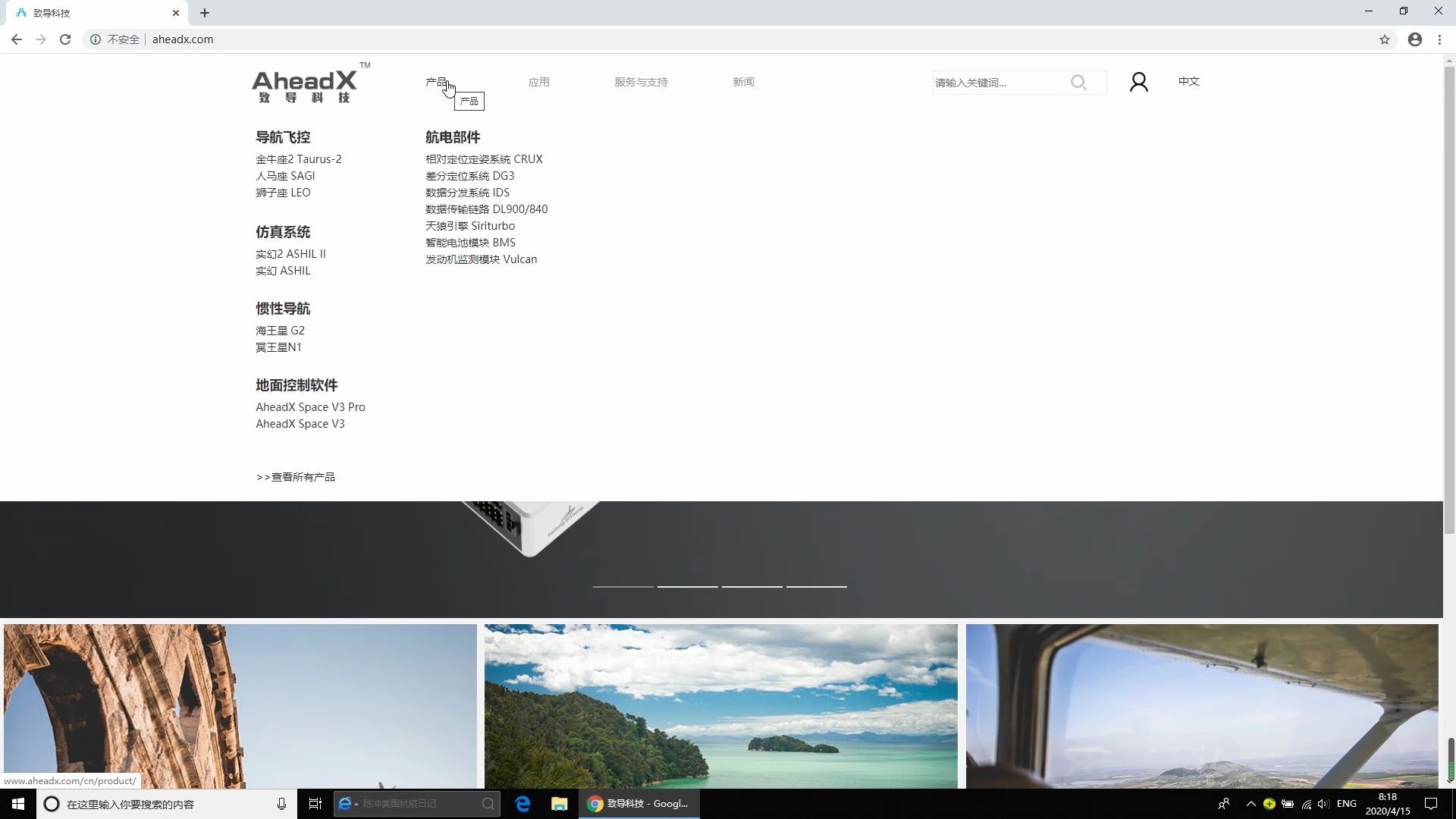Select the first carousel slide indicator
Screen dimensions: 1456x819
623,586
